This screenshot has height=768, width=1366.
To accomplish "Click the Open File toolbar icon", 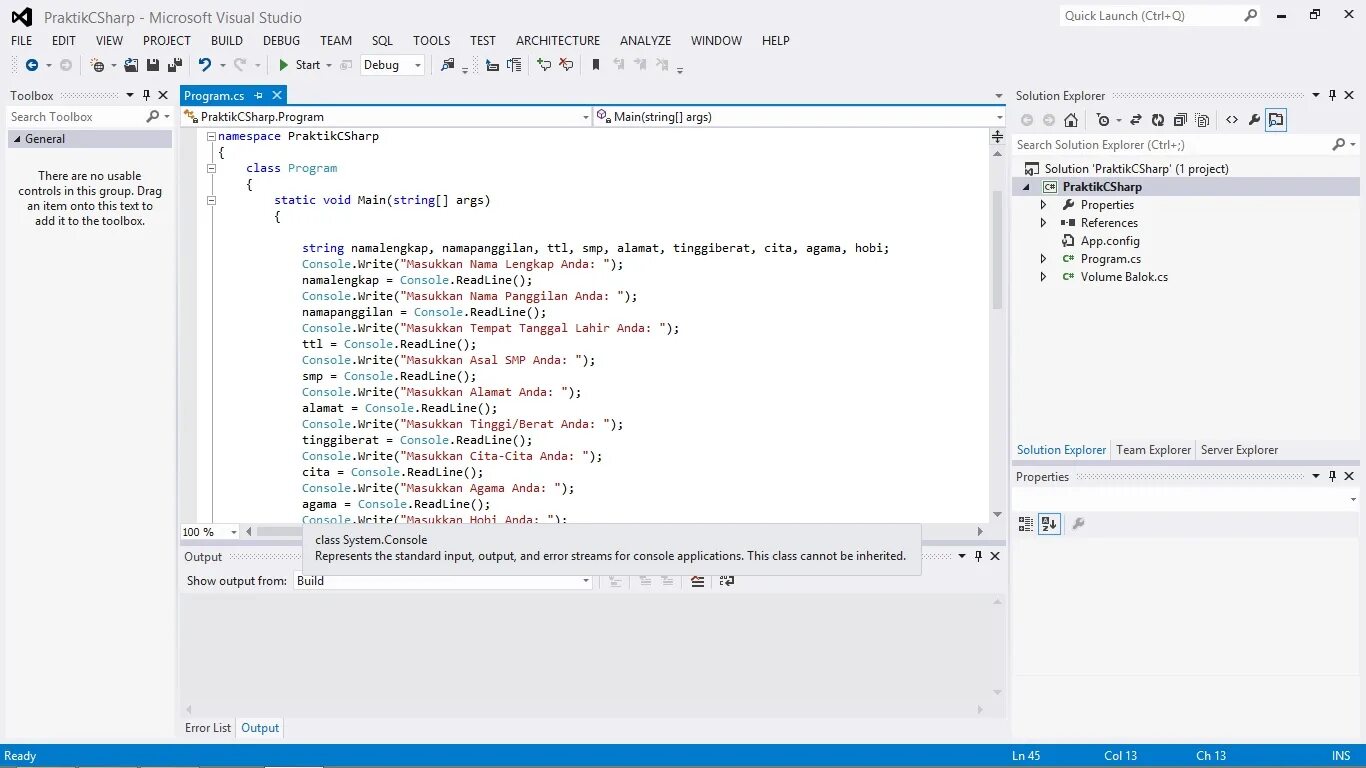I will click(131, 65).
